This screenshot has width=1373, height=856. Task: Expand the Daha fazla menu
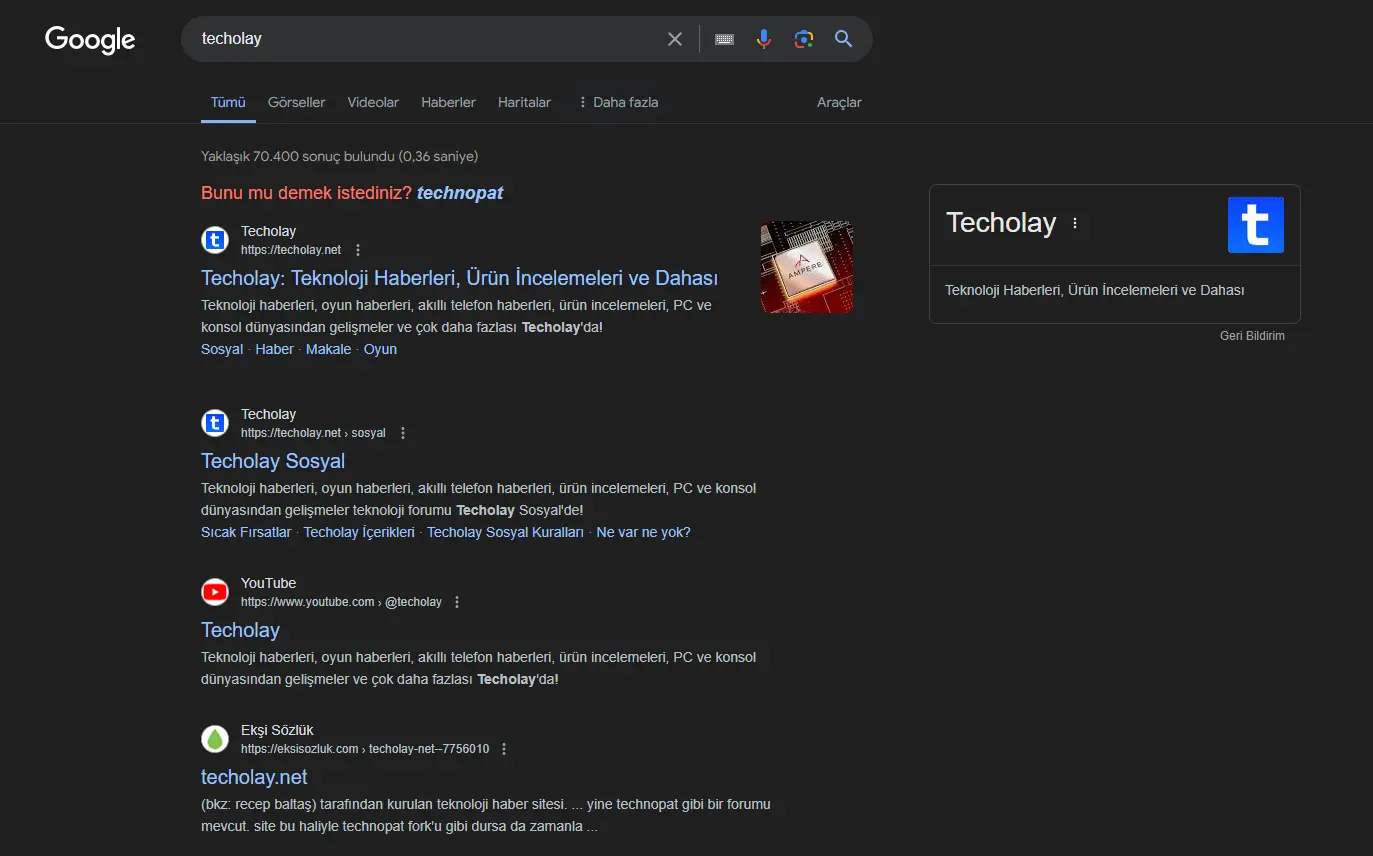(x=617, y=102)
